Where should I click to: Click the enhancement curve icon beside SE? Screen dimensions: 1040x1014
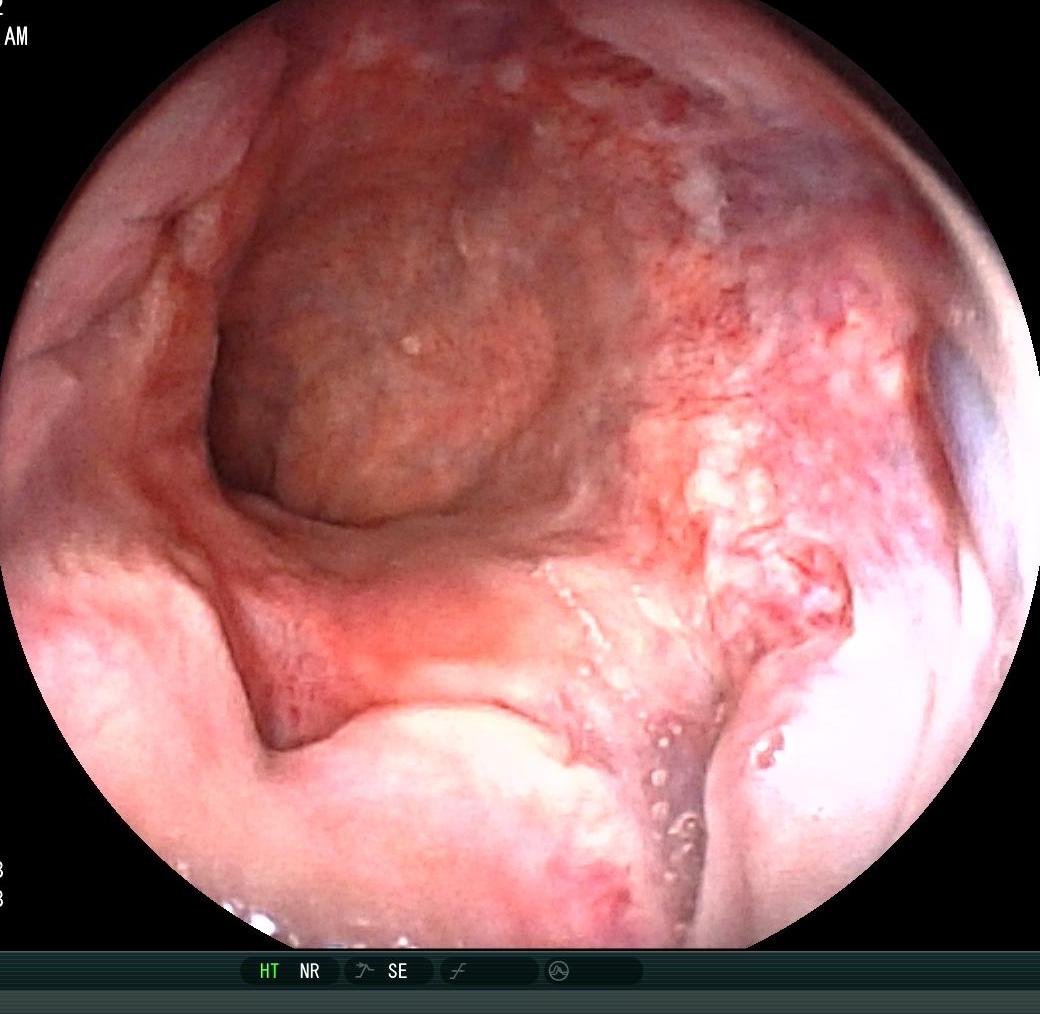pos(364,971)
